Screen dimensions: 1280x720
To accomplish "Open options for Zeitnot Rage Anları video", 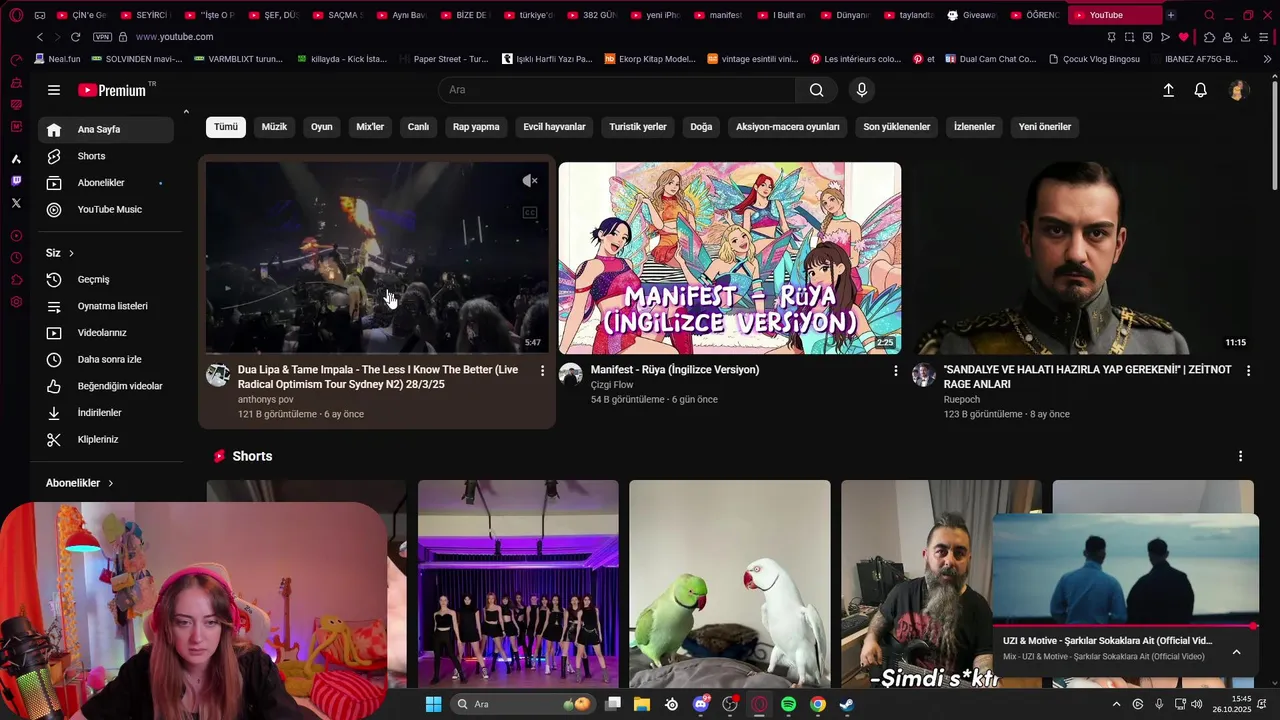I will [x=1248, y=371].
